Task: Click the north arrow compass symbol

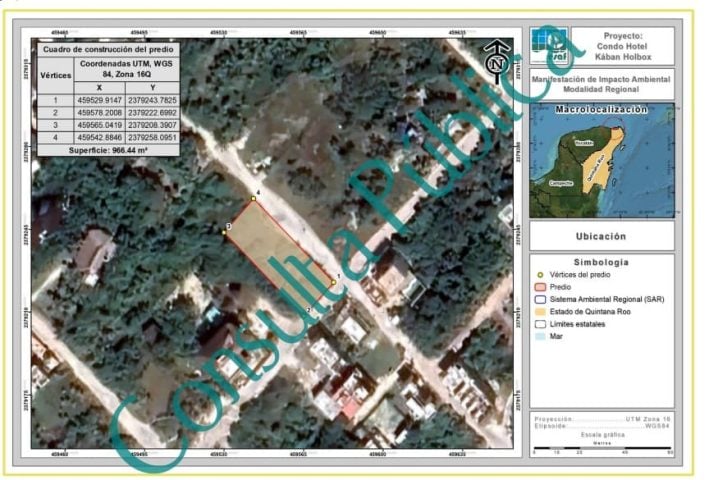Action: click(496, 61)
